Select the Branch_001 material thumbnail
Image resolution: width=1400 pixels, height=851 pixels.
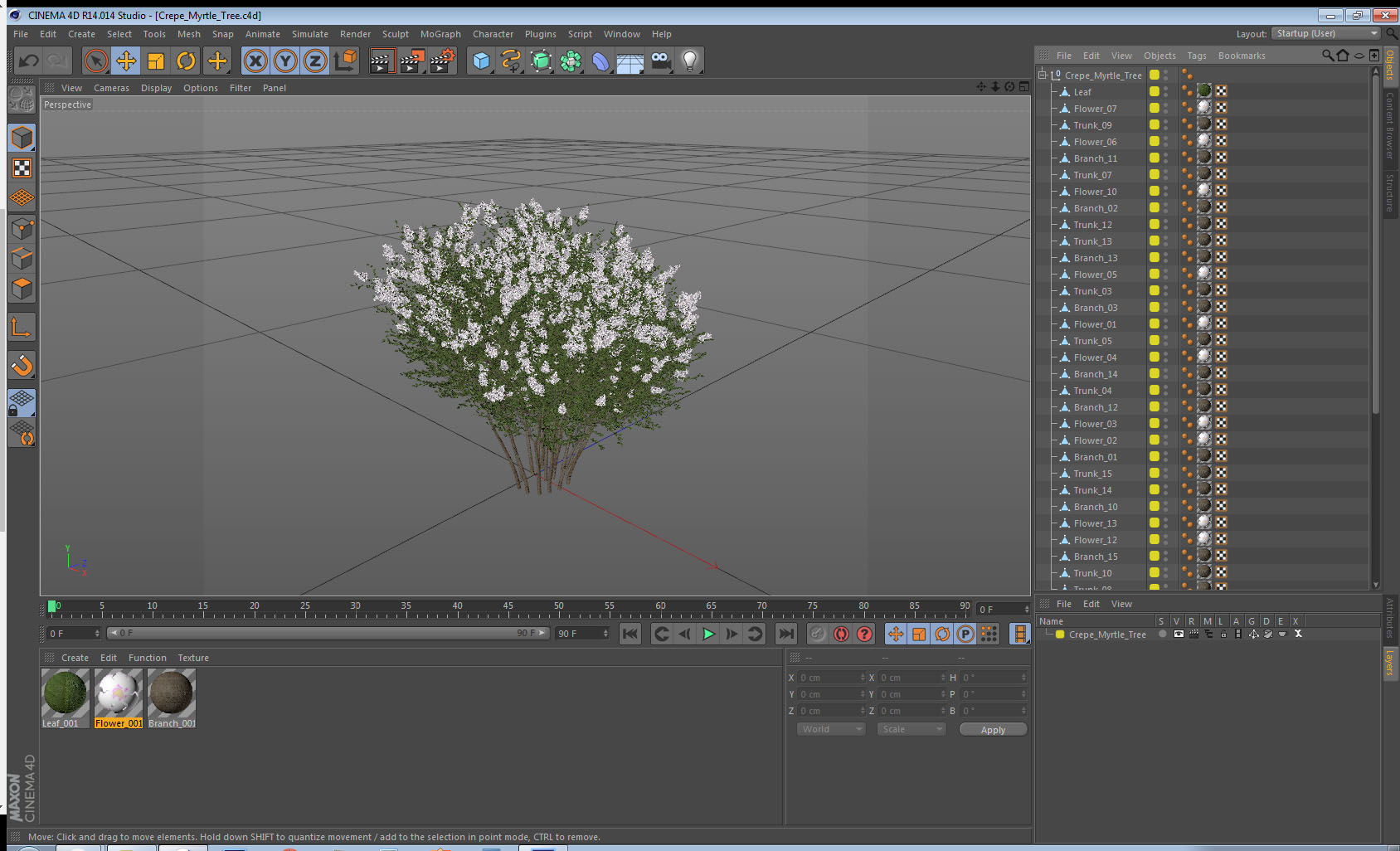coord(171,693)
